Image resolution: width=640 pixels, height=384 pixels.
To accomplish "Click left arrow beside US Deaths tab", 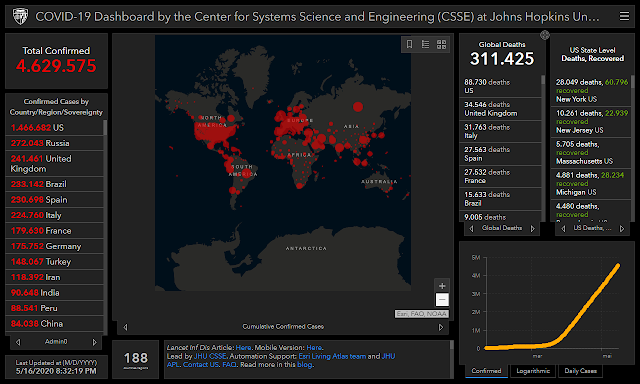I will pos(563,229).
